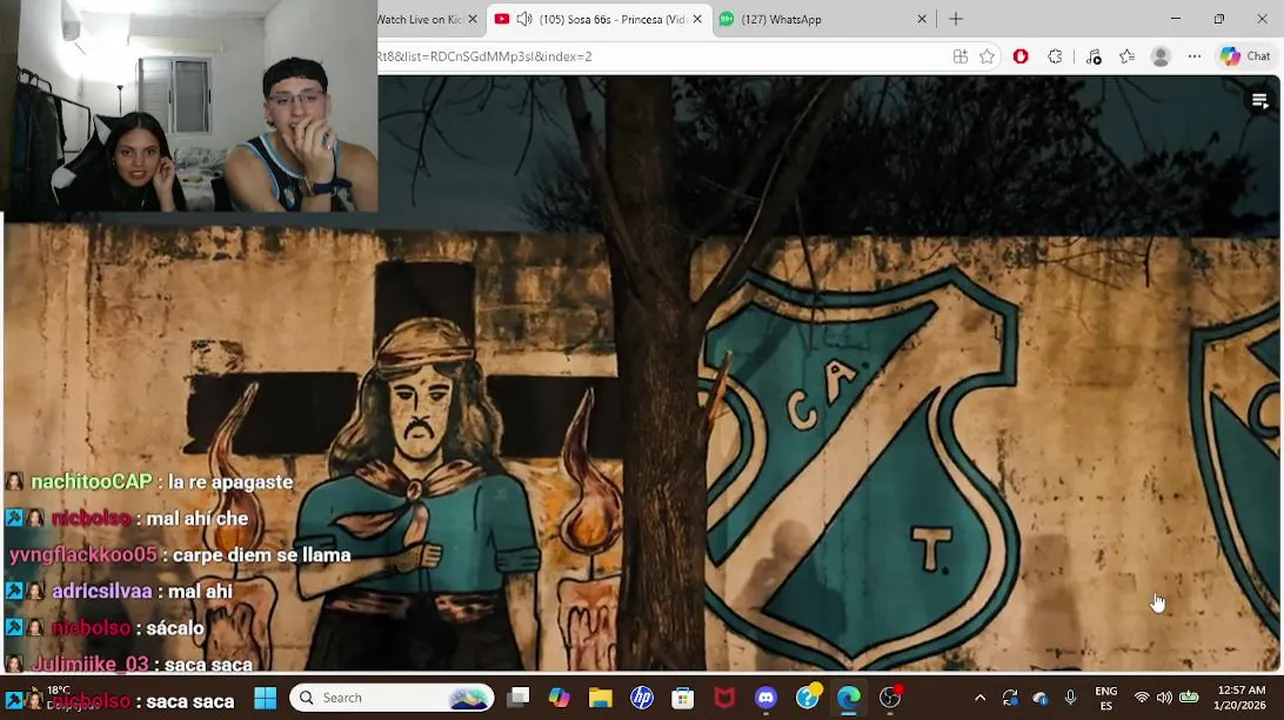Click the taskbar Search box

[392, 698]
